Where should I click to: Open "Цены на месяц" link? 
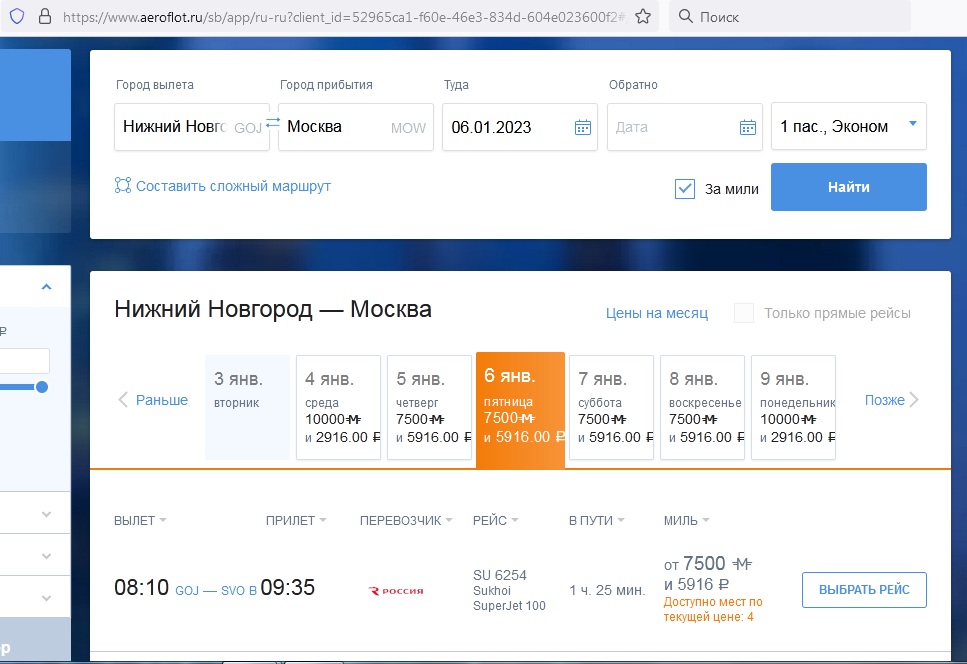tap(656, 313)
